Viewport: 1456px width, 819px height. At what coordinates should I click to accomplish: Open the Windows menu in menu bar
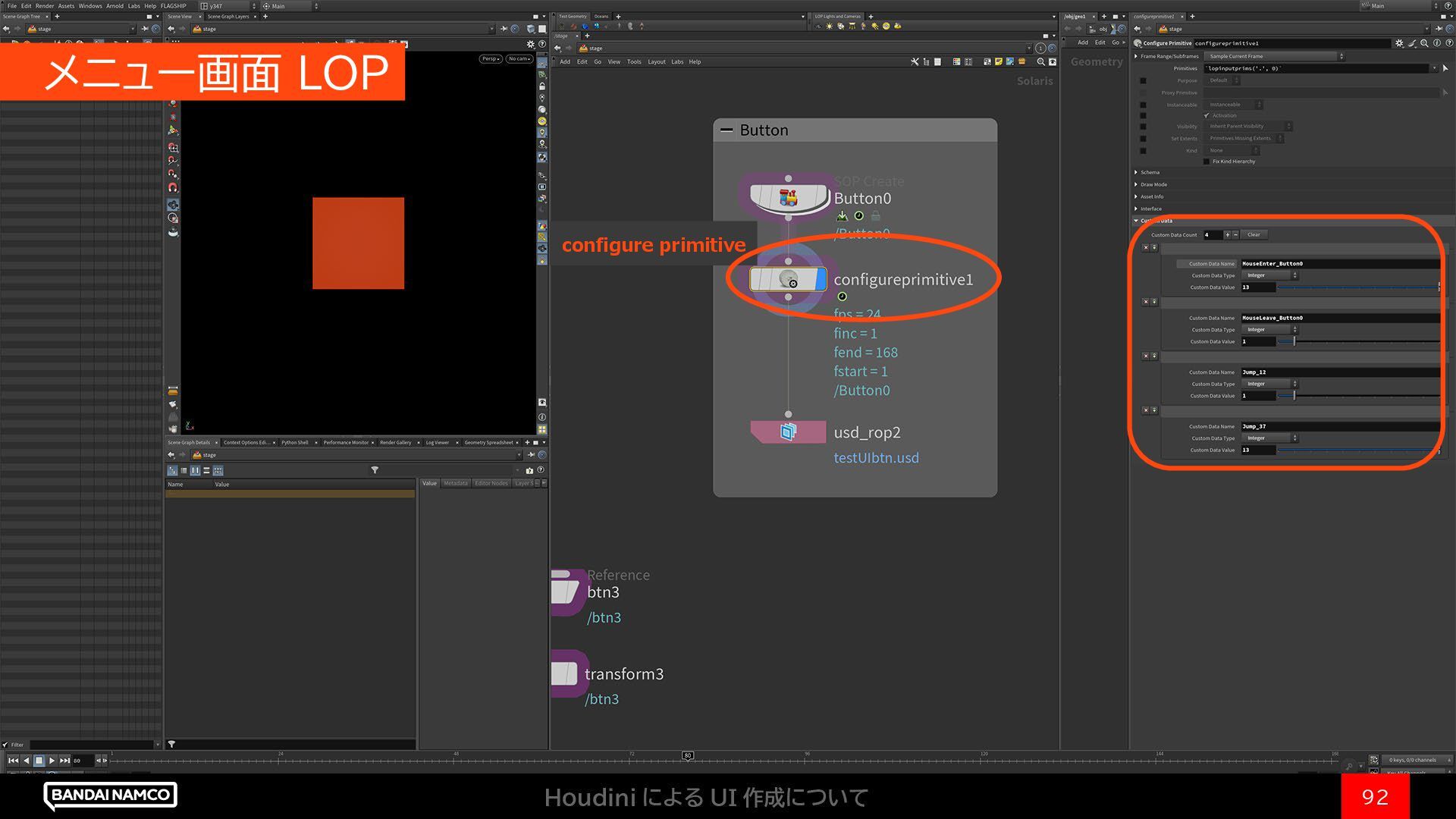click(x=89, y=5)
